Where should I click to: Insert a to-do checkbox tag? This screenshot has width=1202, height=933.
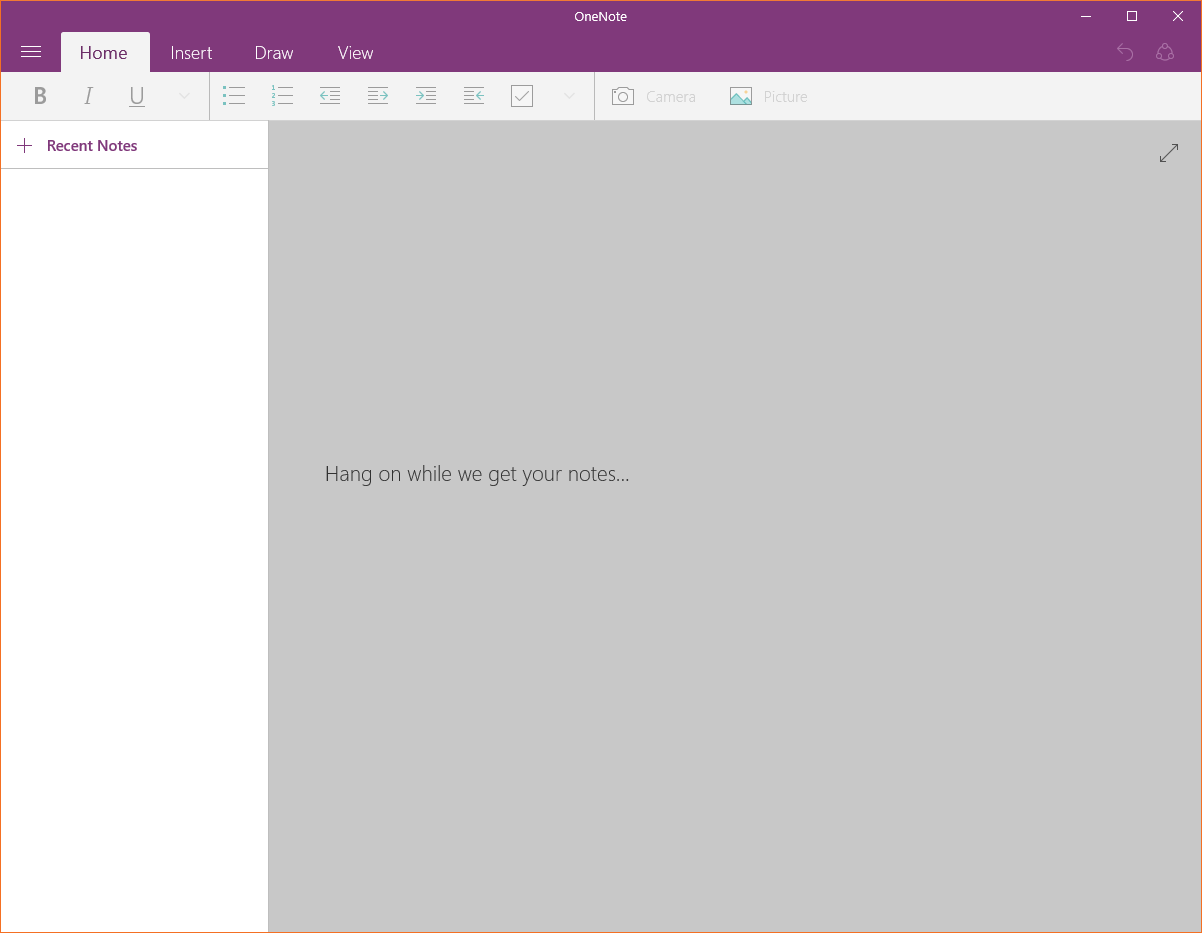tap(522, 96)
